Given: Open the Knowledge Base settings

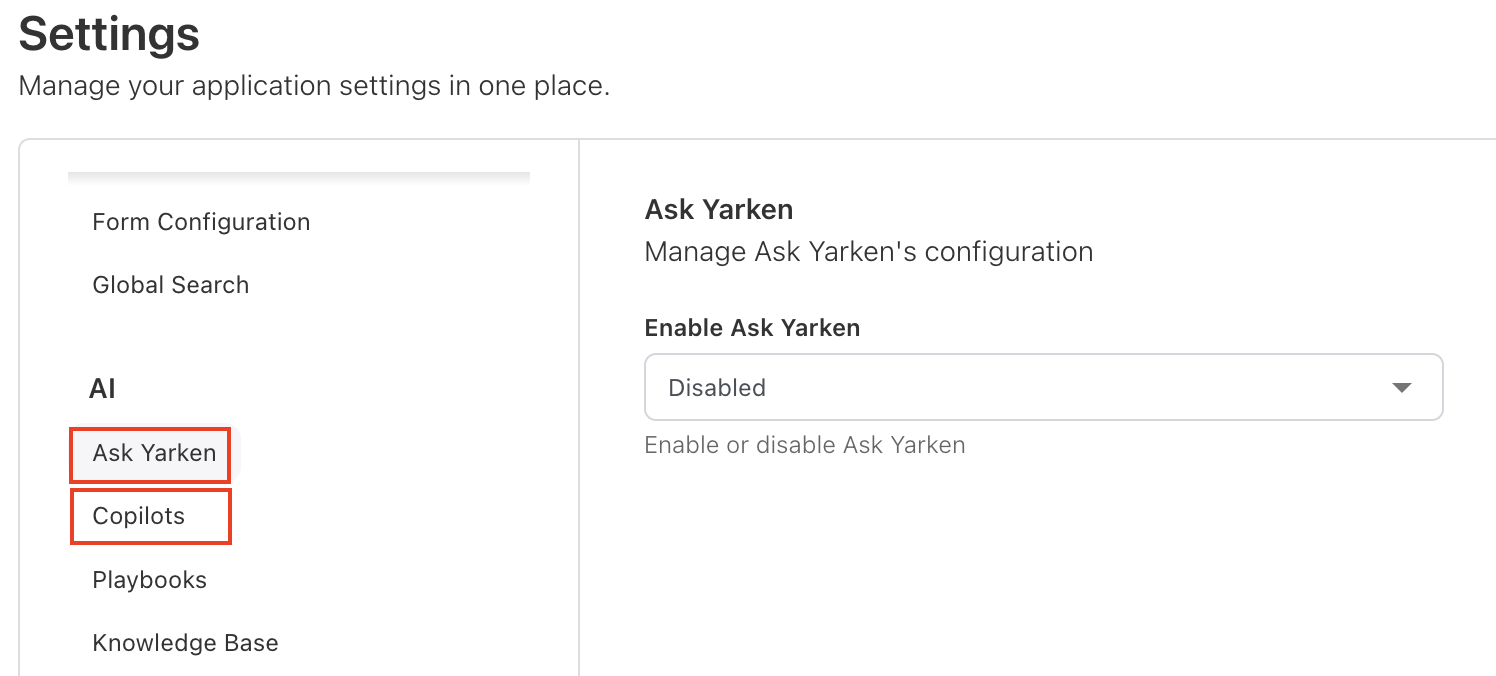Looking at the screenshot, I should pos(185,643).
